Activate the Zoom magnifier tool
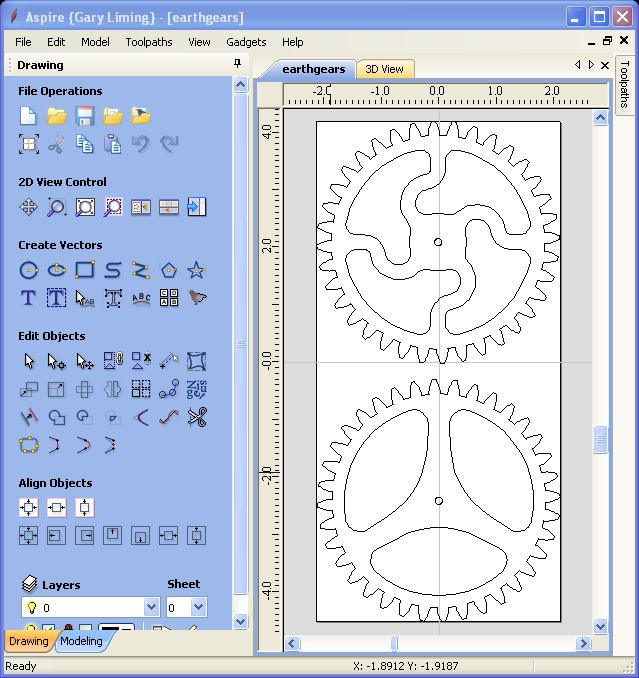Viewport: 639px width, 678px height. [x=57, y=207]
